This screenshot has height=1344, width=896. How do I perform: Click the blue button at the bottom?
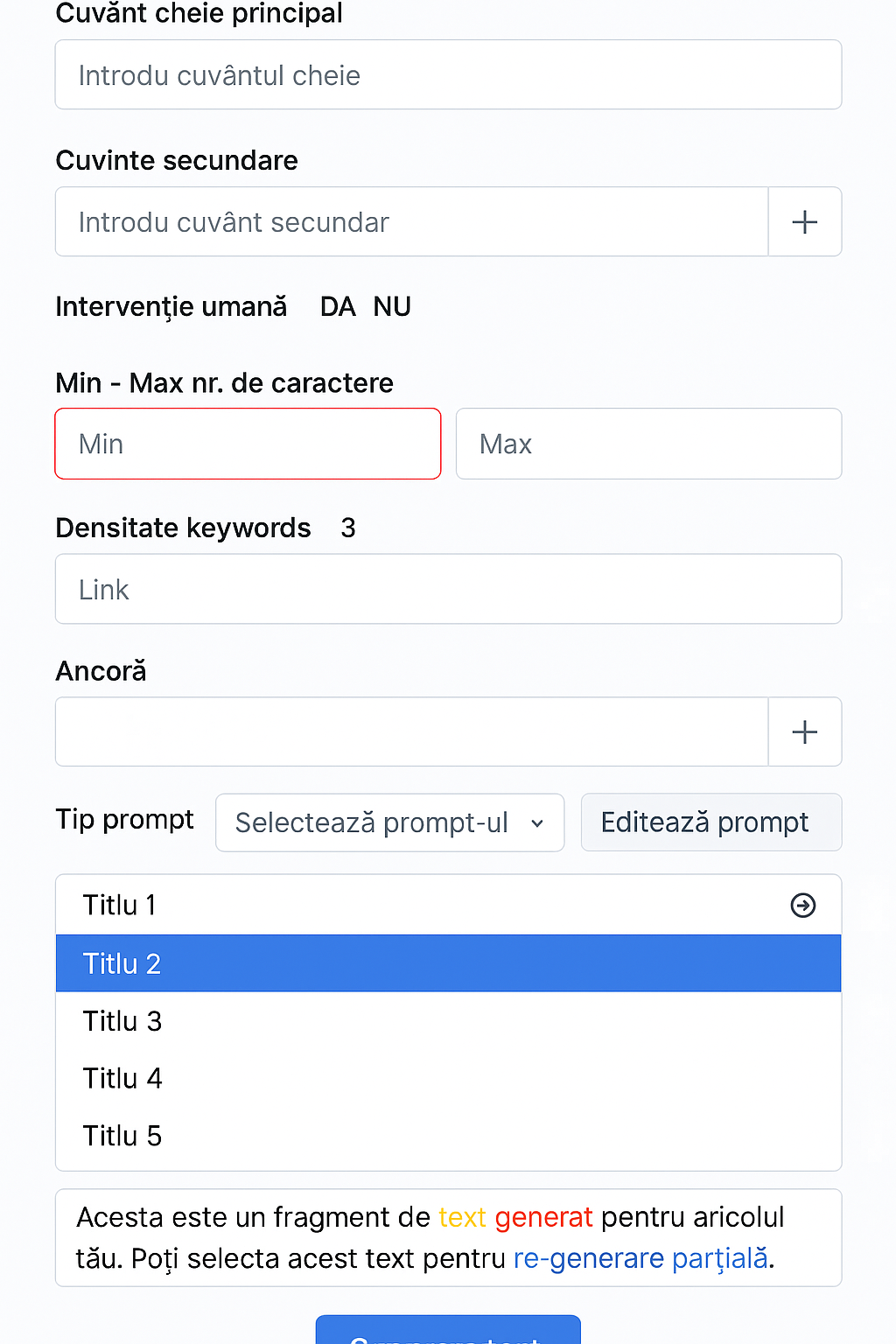click(448, 1332)
